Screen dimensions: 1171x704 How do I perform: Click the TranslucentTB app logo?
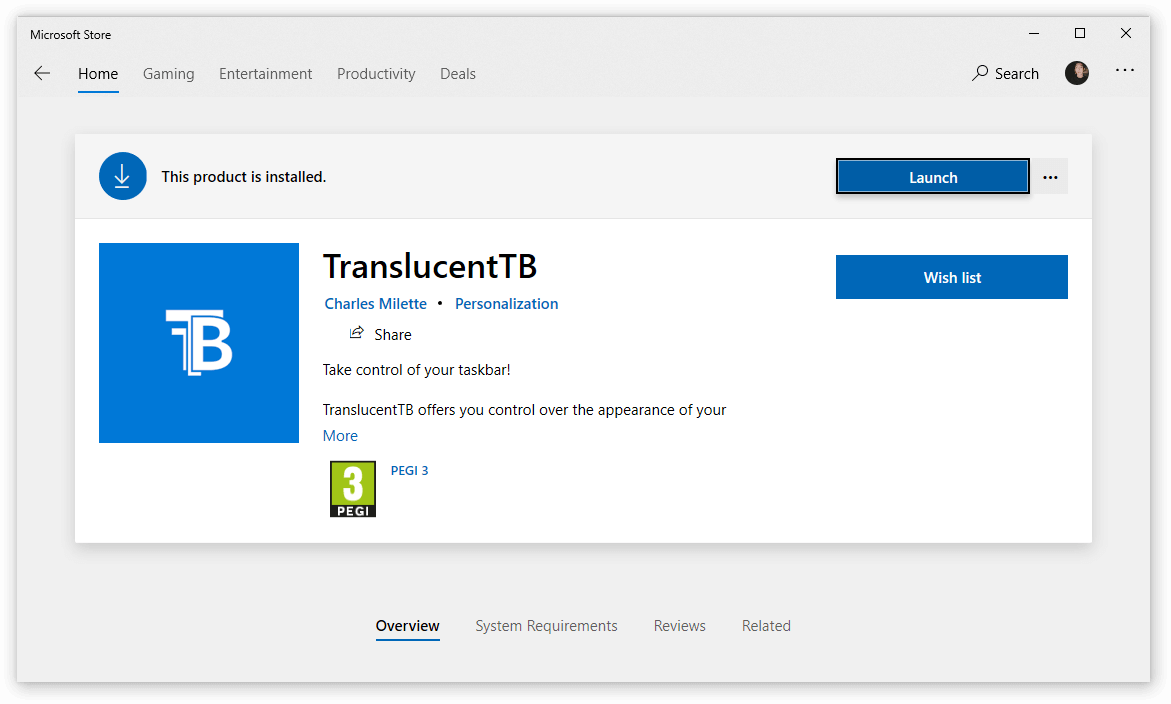pos(199,343)
